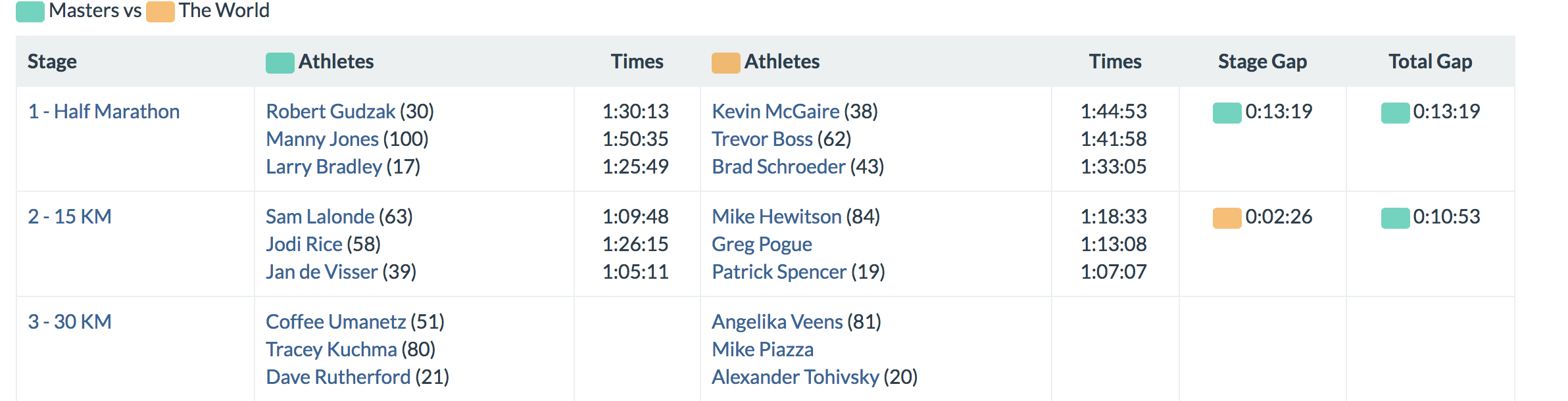Open the 1 - Half Marathon stage link
This screenshot has width=1568, height=401.
tap(103, 112)
